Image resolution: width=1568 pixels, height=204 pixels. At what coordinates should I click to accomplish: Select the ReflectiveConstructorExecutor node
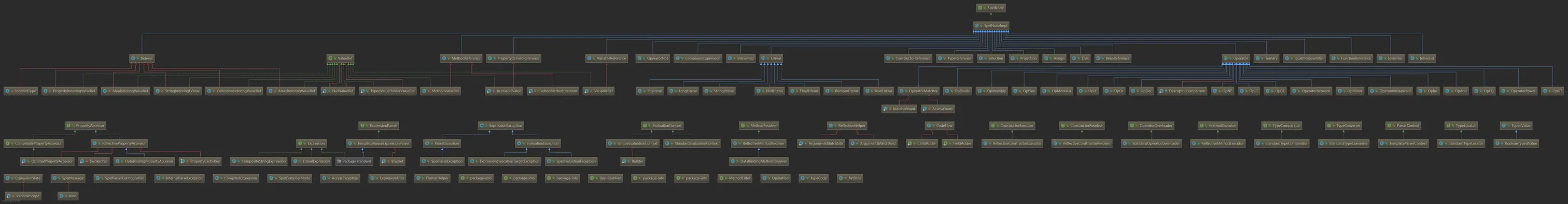point(1012,144)
